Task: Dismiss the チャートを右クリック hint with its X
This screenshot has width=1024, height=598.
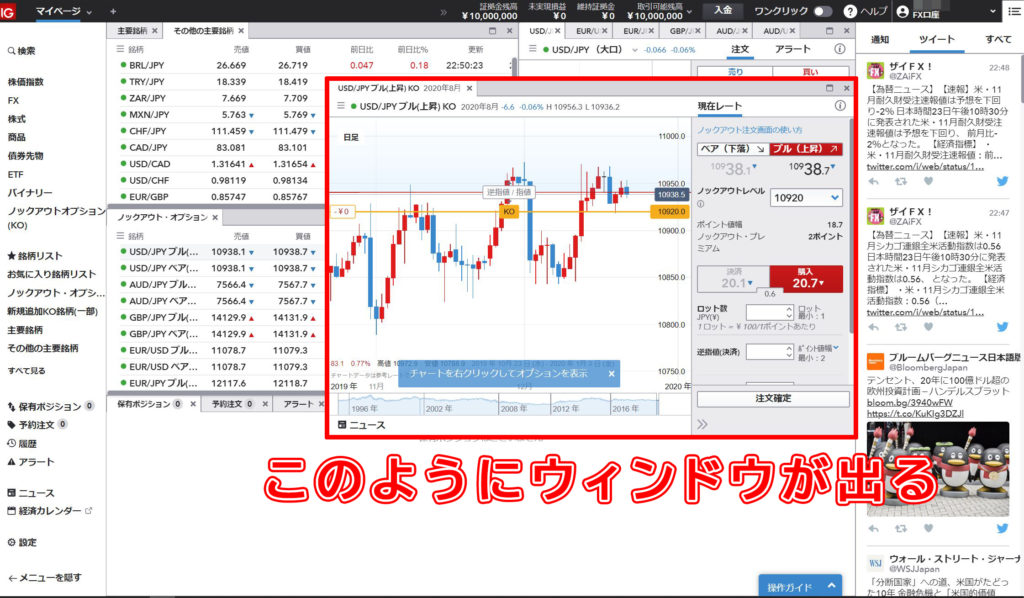Action: pos(611,374)
